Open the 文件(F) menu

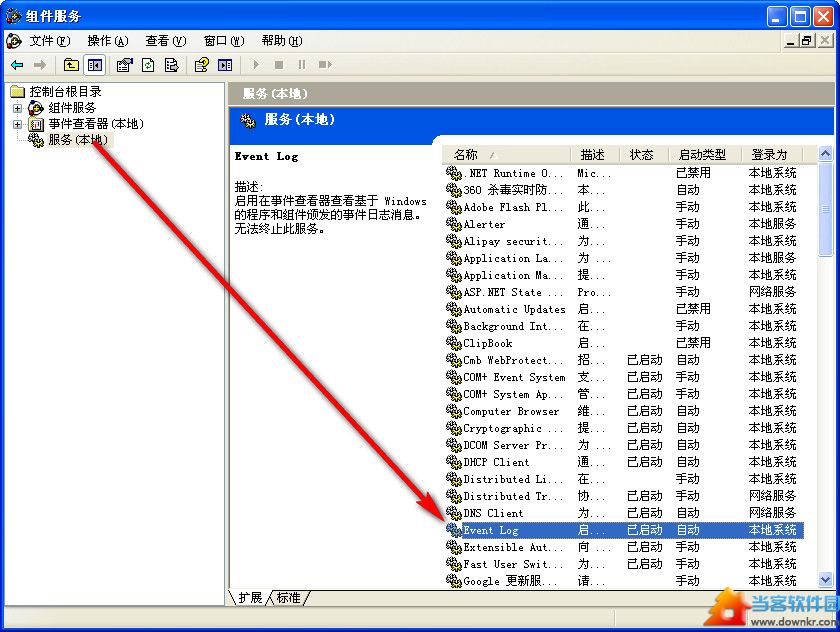(x=49, y=41)
